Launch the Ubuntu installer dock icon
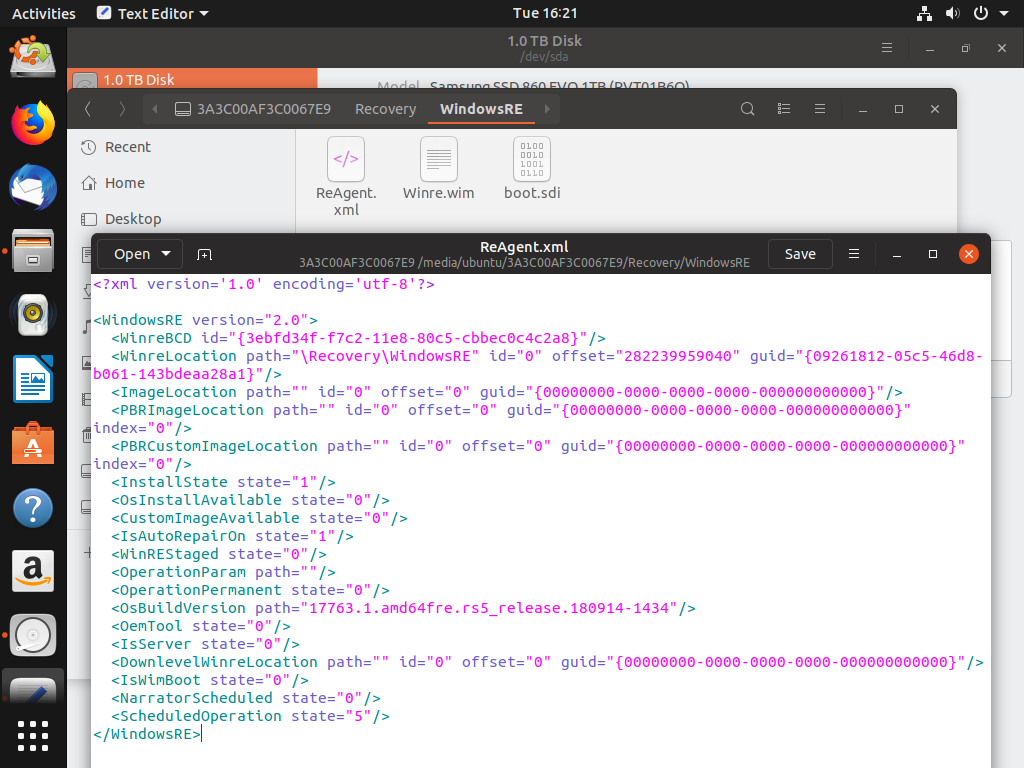Image resolution: width=1024 pixels, height=768 pixels. 33,57
